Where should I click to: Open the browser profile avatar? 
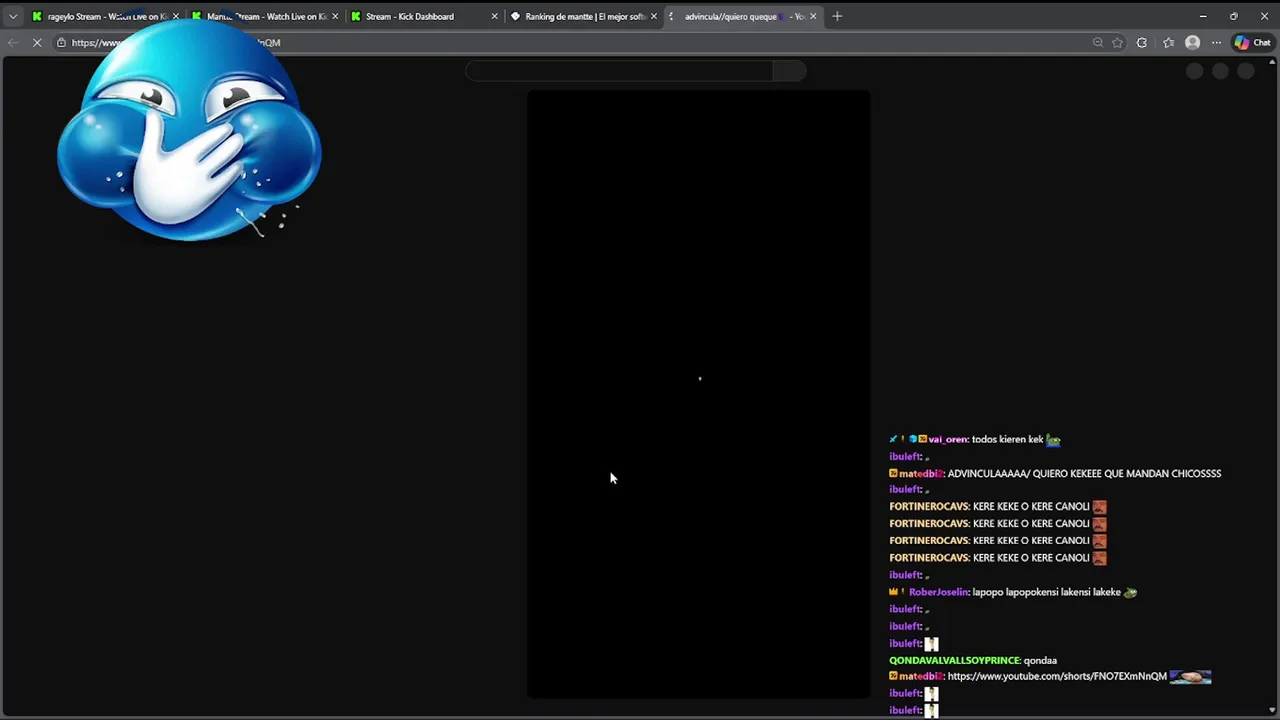pos(1192,42)
